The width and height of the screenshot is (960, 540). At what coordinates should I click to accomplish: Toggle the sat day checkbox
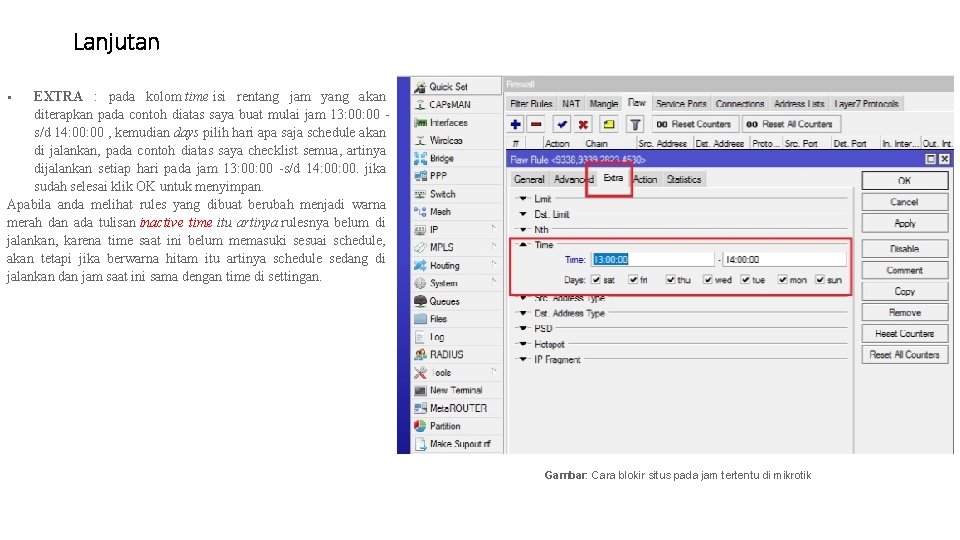coord(596,280)
